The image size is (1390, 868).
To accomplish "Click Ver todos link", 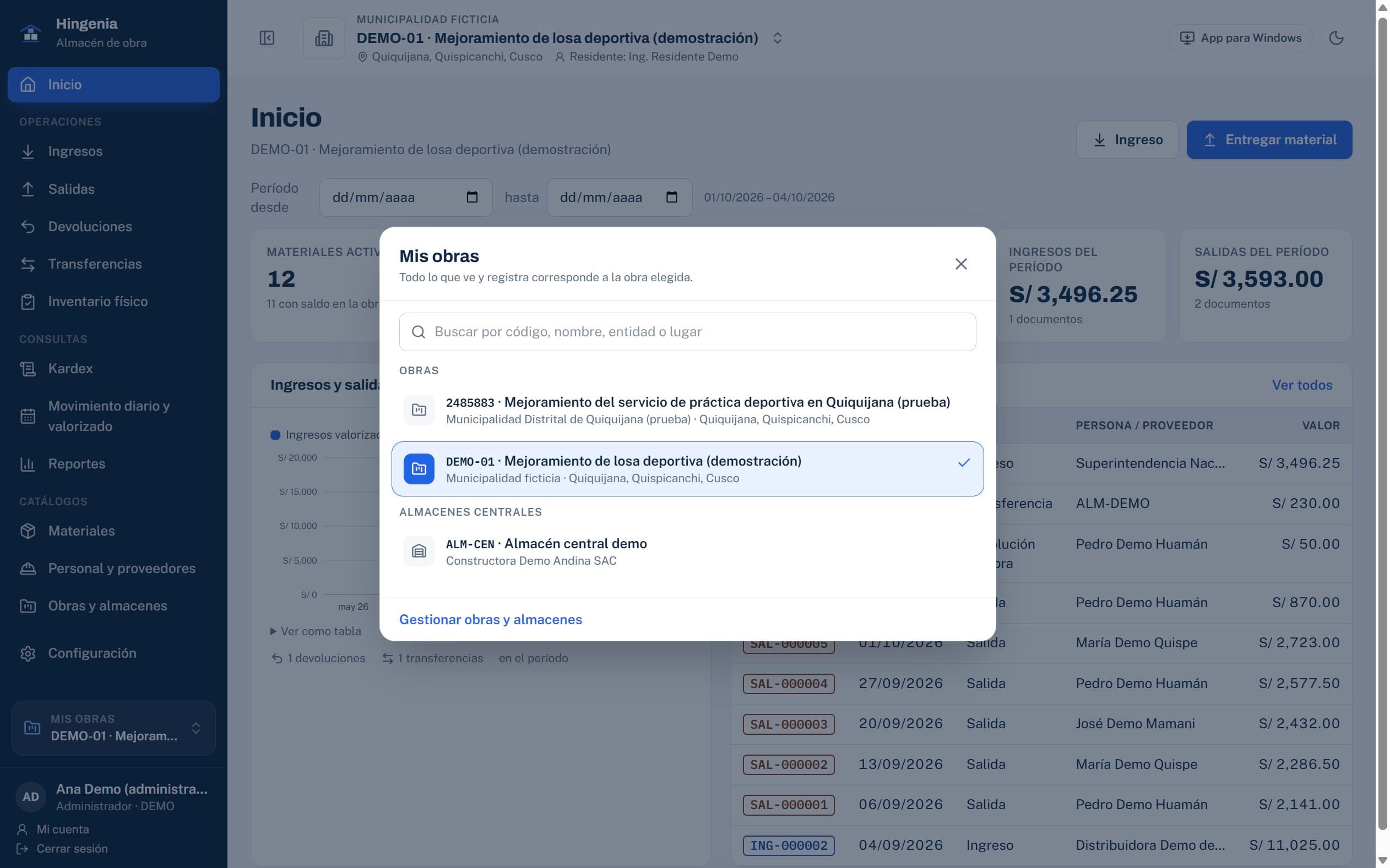I will tap(1302, 385).
